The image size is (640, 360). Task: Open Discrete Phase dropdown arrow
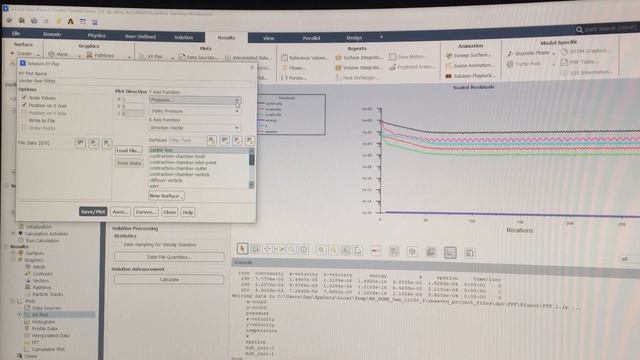553,53
